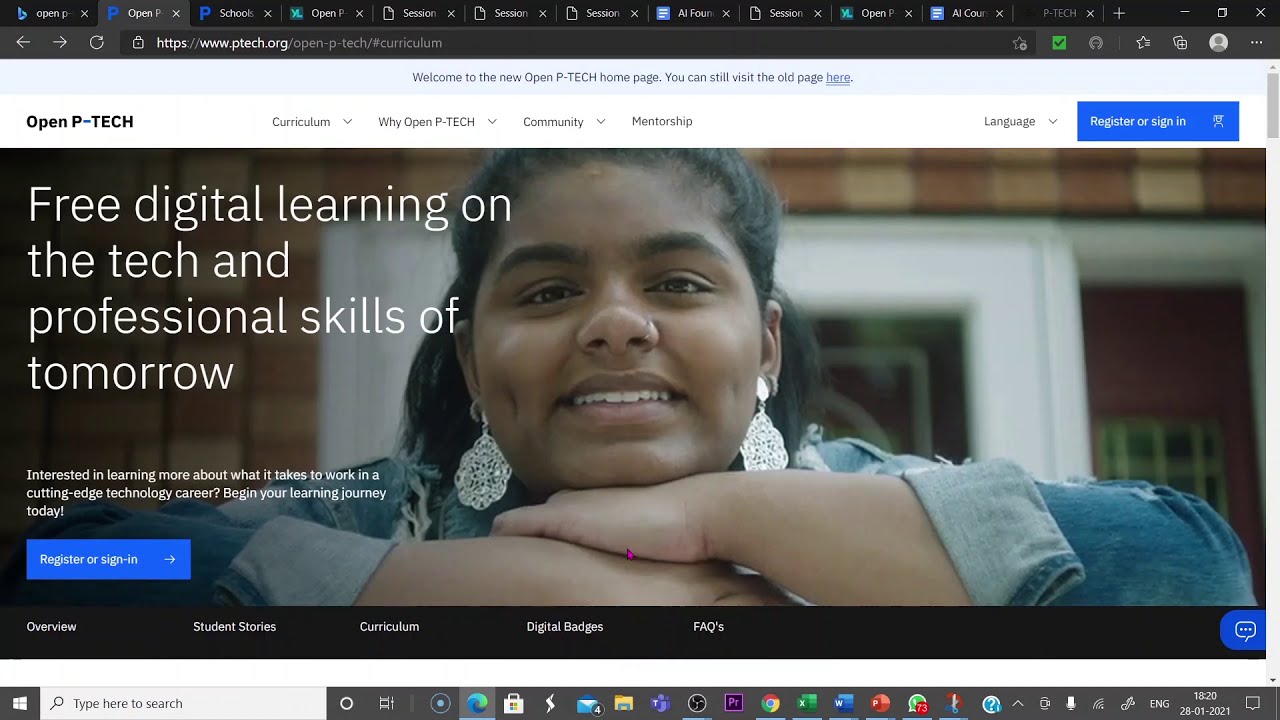Viewport: 1280px width, 720px height.
Task: Close the AI Foun browser tab
Action: tap(726, 14)
